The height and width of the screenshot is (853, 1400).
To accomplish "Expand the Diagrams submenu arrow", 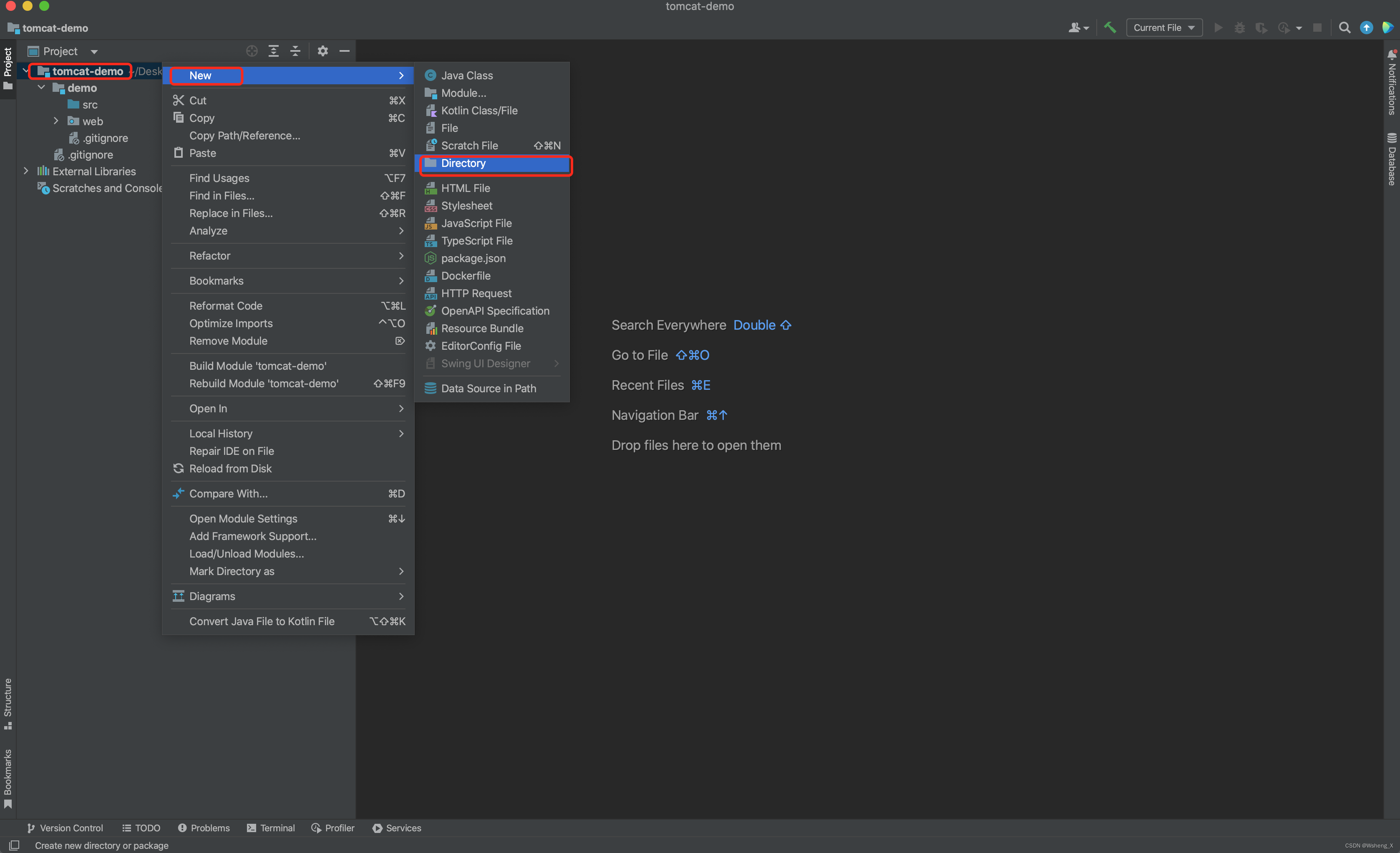I will pyautogui.click(x=400, y=596).
